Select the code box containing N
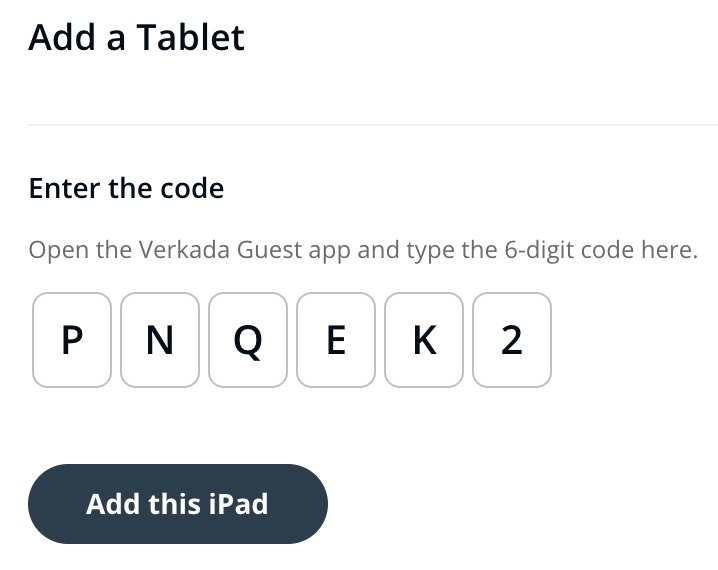 (160, 340)
